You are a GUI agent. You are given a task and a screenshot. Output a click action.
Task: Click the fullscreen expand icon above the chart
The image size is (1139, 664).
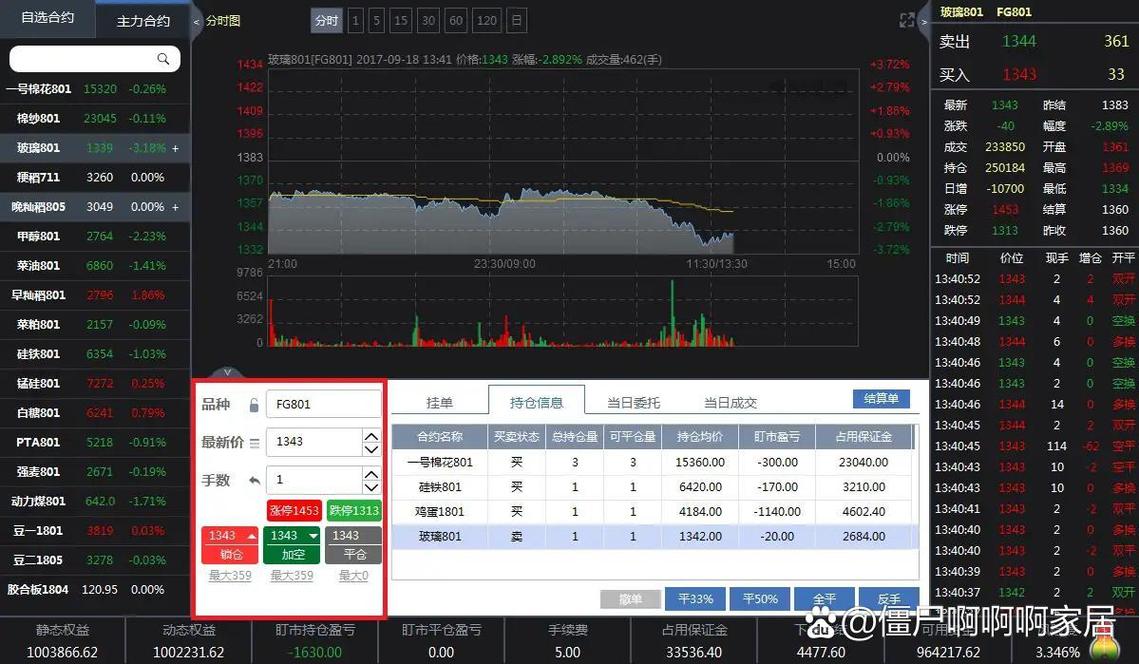click(906, 19)
